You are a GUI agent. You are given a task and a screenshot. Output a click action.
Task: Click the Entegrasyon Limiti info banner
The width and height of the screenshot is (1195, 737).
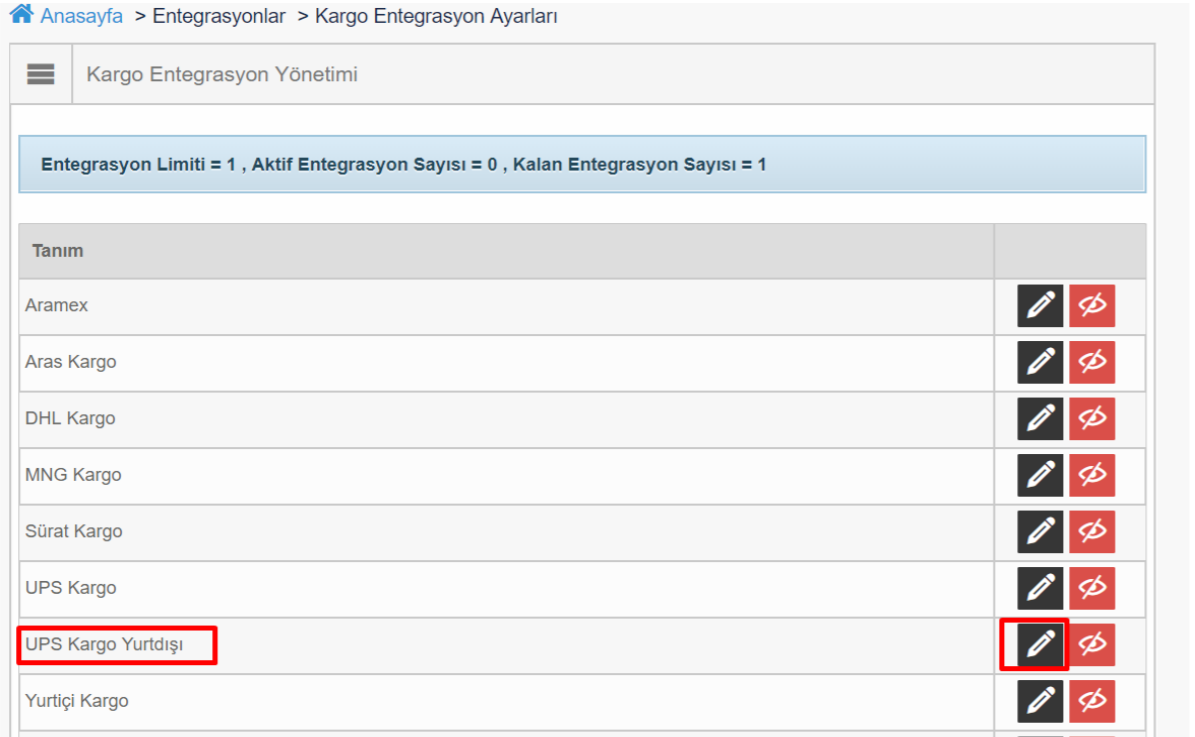pos(582,164)
